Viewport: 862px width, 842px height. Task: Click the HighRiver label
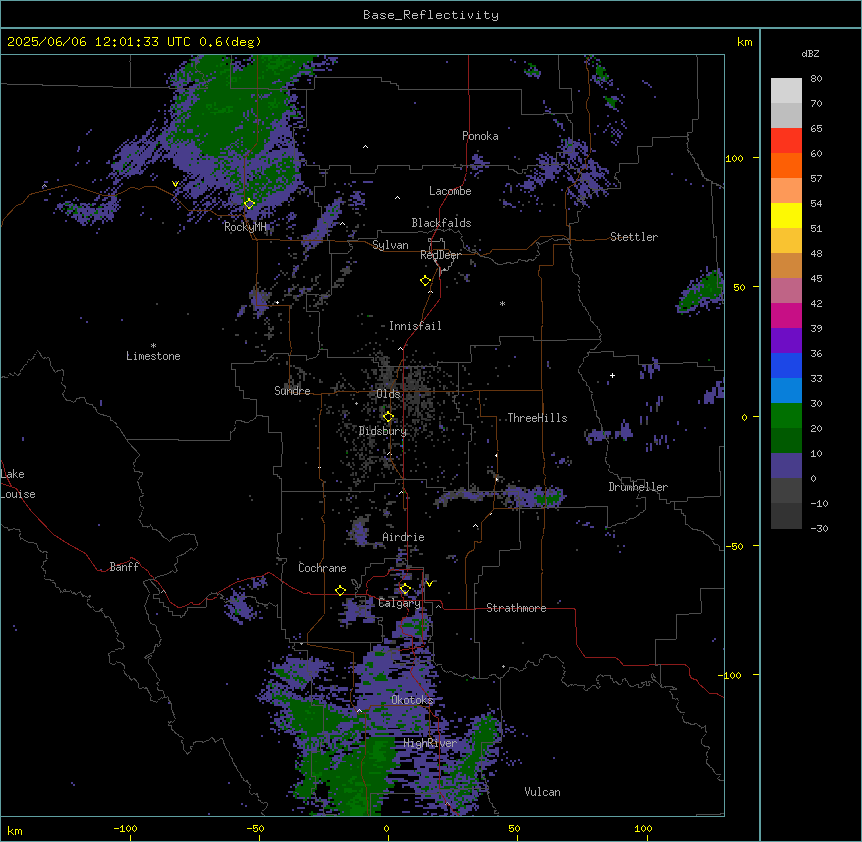(430, 743)
